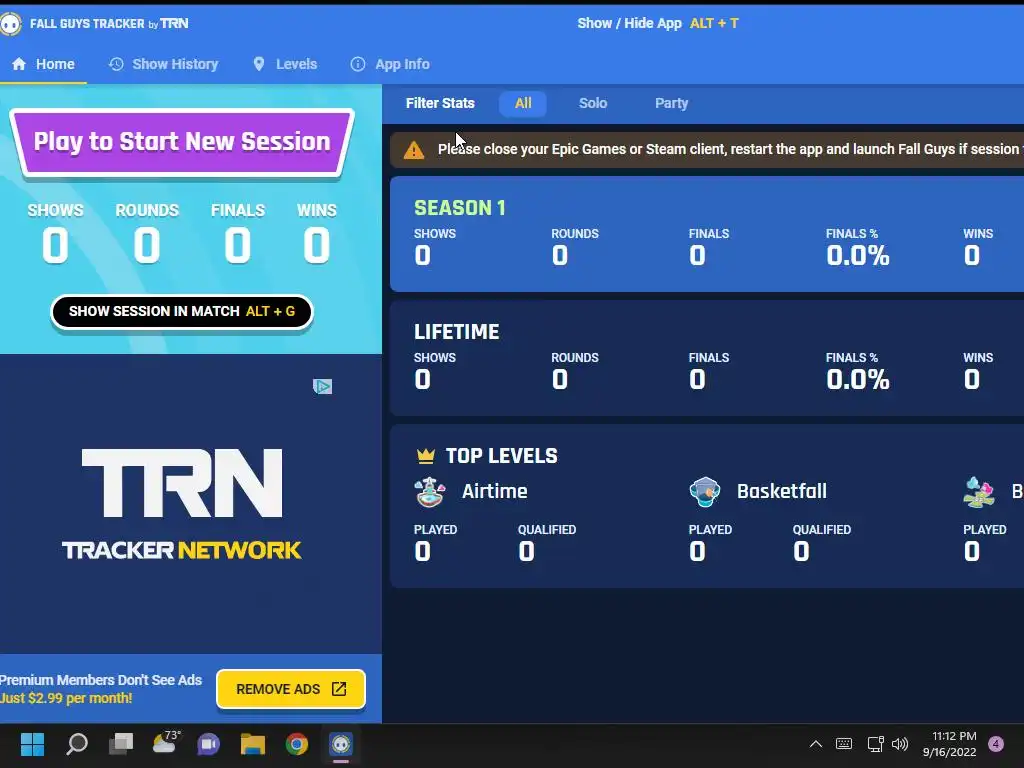Open the Home tab
The image size is (1024, 768).
pos(43,64)
